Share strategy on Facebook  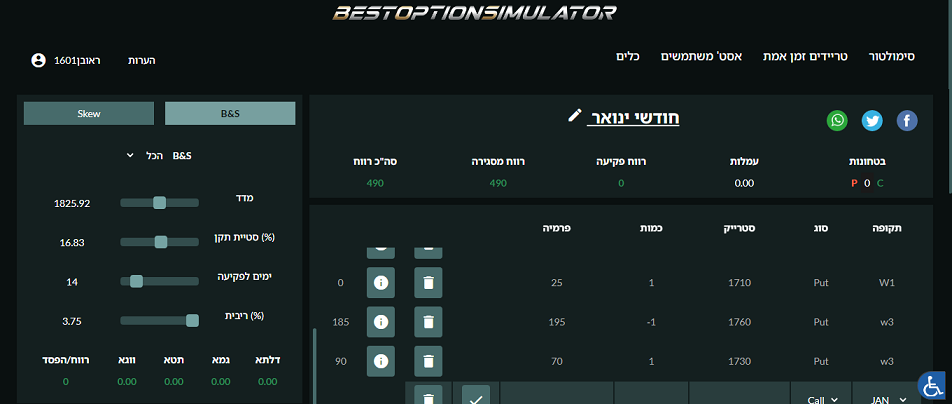(x=907, y=121)
